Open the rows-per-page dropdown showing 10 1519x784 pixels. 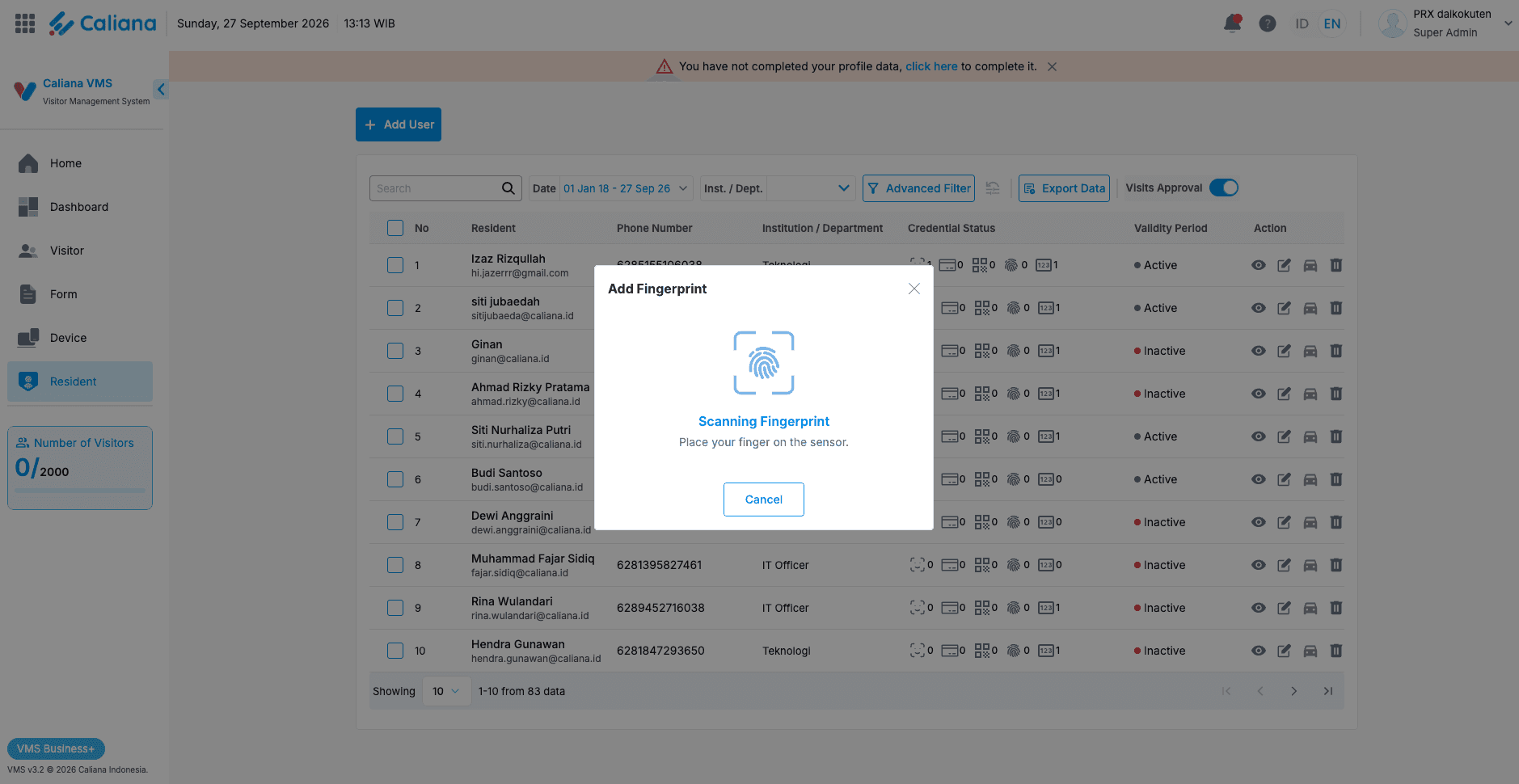point(445,691)
